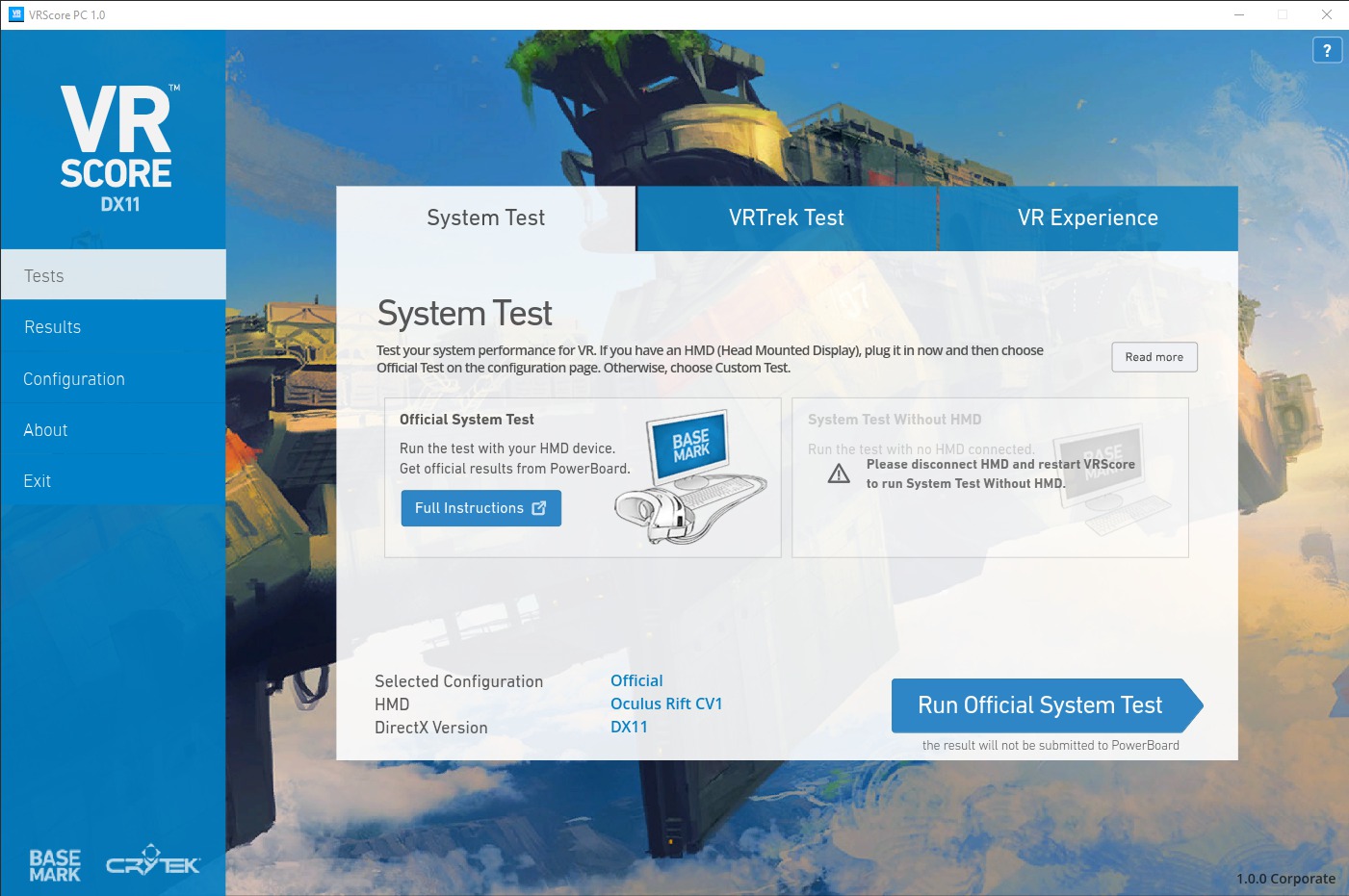Image resolution: width=1349 pixels, height=896 pixels.
Task: Switch to the VRTrek Test tab
Action: point(786,218)
